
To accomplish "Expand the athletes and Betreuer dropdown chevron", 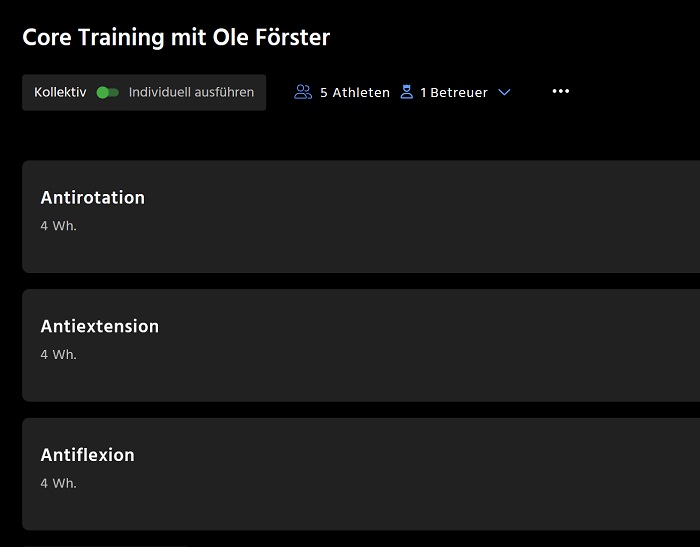I will coord(504,92).
